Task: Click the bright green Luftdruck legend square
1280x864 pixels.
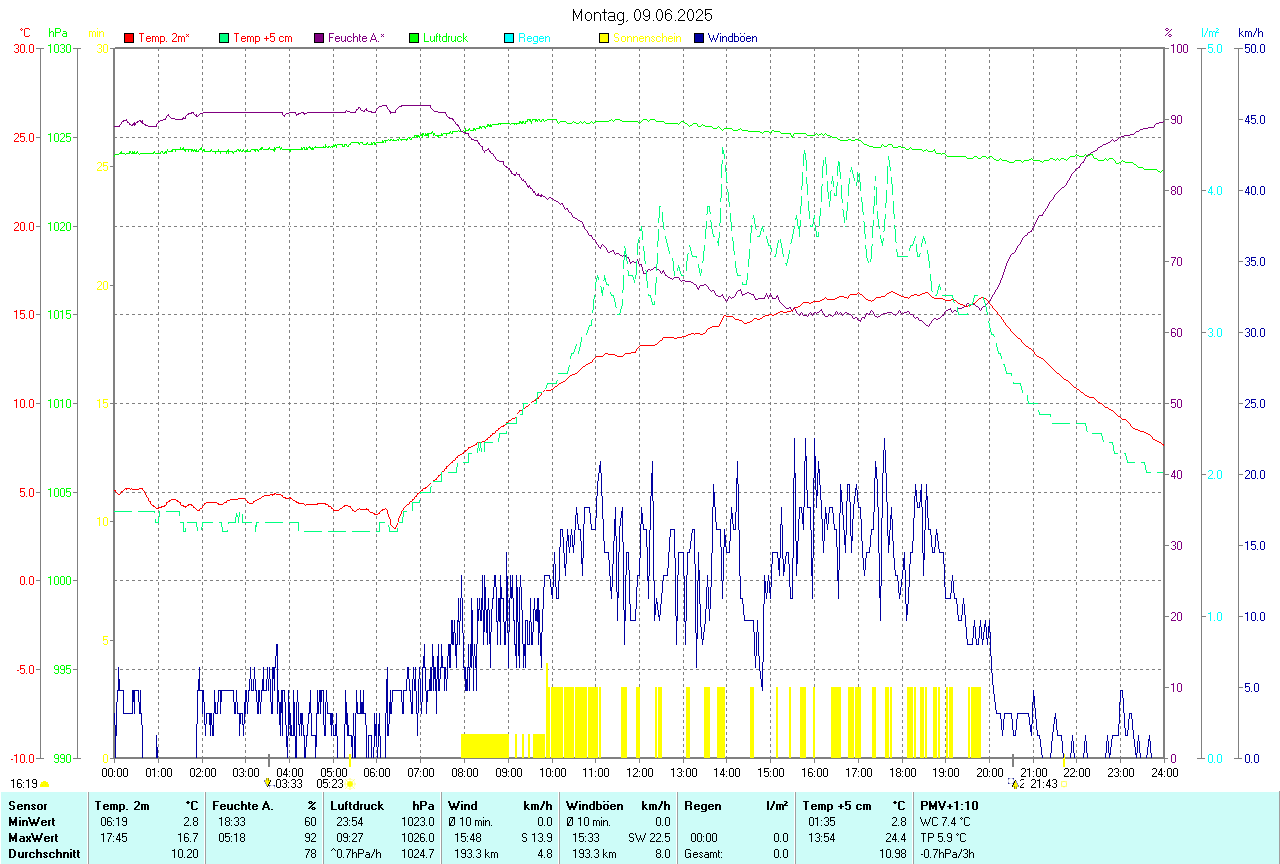Action: [415, 38]
